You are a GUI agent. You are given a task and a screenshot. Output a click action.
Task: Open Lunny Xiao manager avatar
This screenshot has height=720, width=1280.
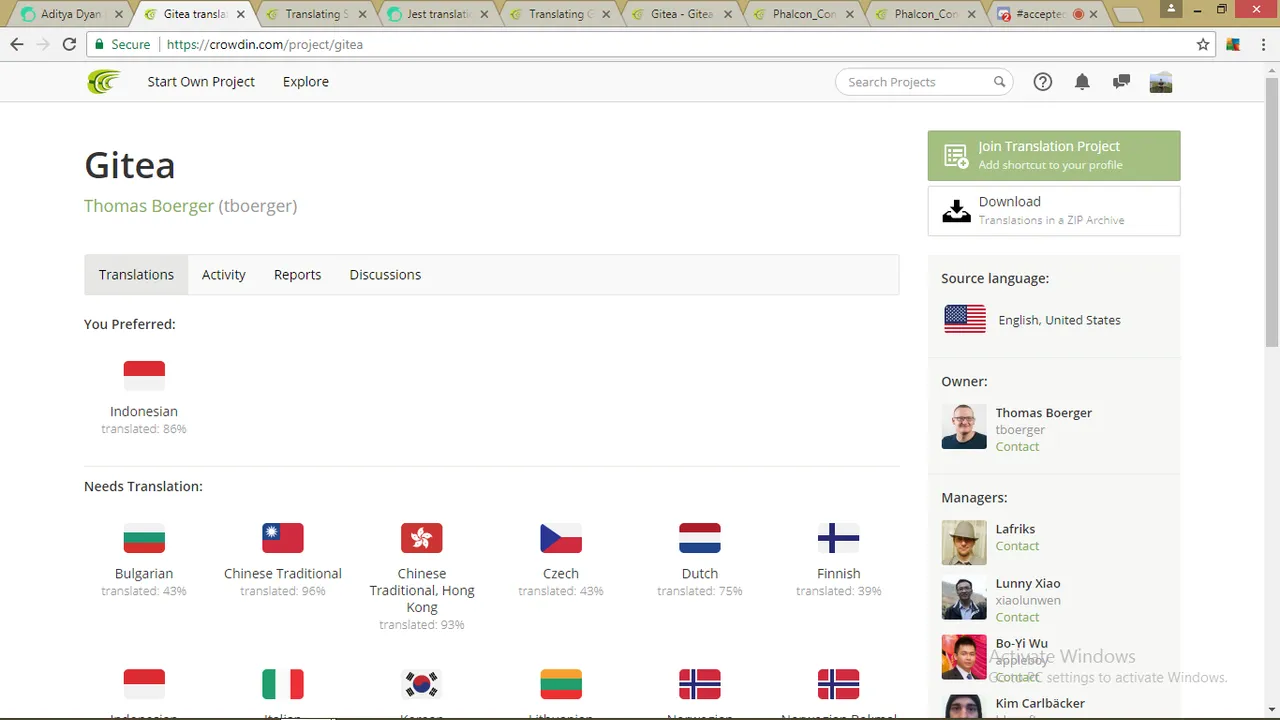tap(964, 598)
